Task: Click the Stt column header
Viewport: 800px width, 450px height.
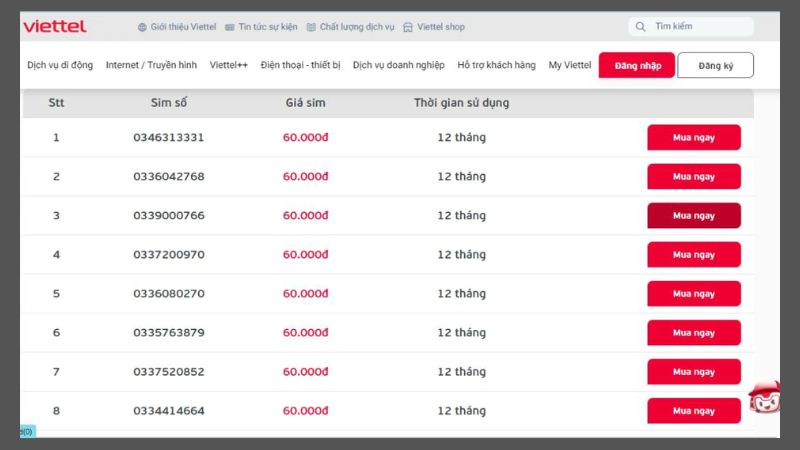Action: 56,103
